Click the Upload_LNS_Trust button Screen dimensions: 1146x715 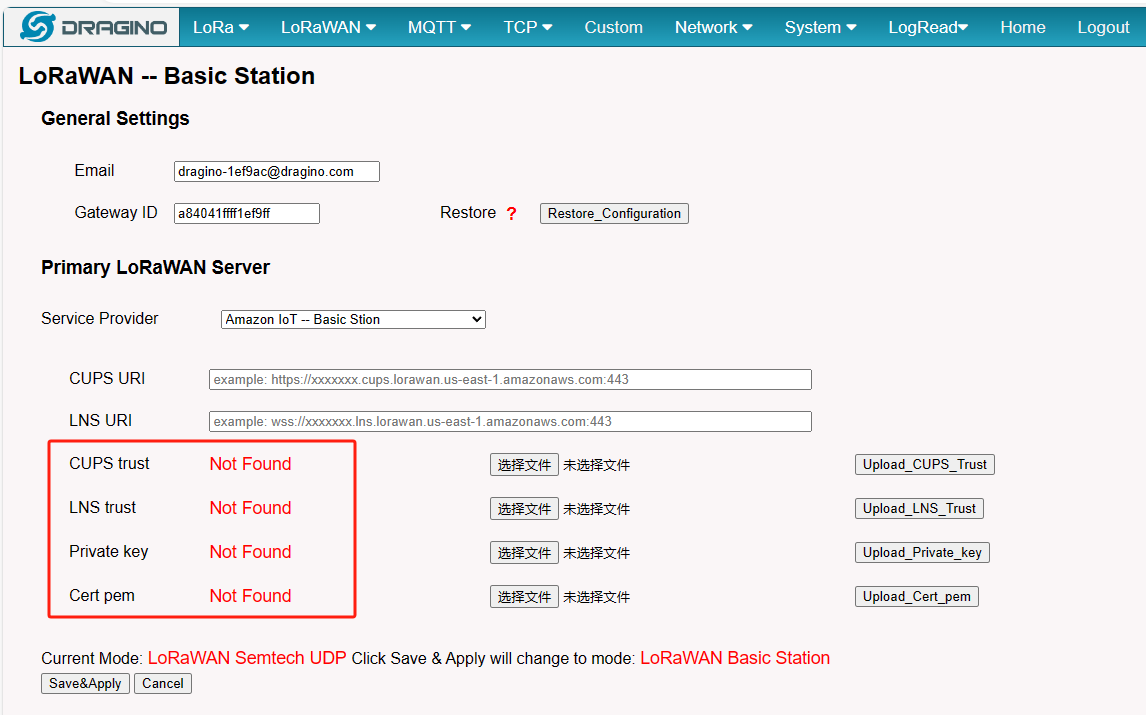pyautogui.click(x=919, y=508)
